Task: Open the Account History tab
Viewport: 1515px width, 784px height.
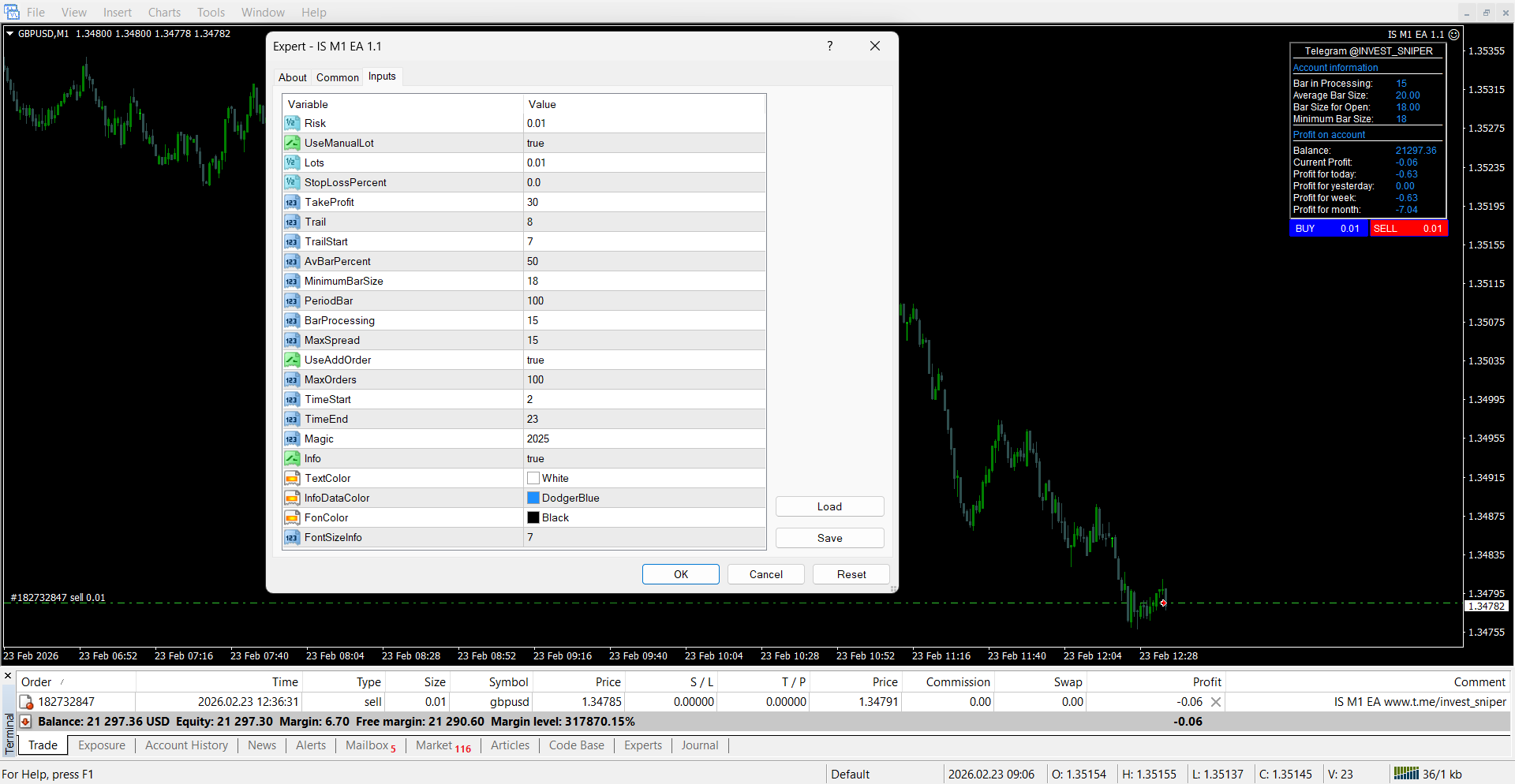Action: tap(186, 745)
